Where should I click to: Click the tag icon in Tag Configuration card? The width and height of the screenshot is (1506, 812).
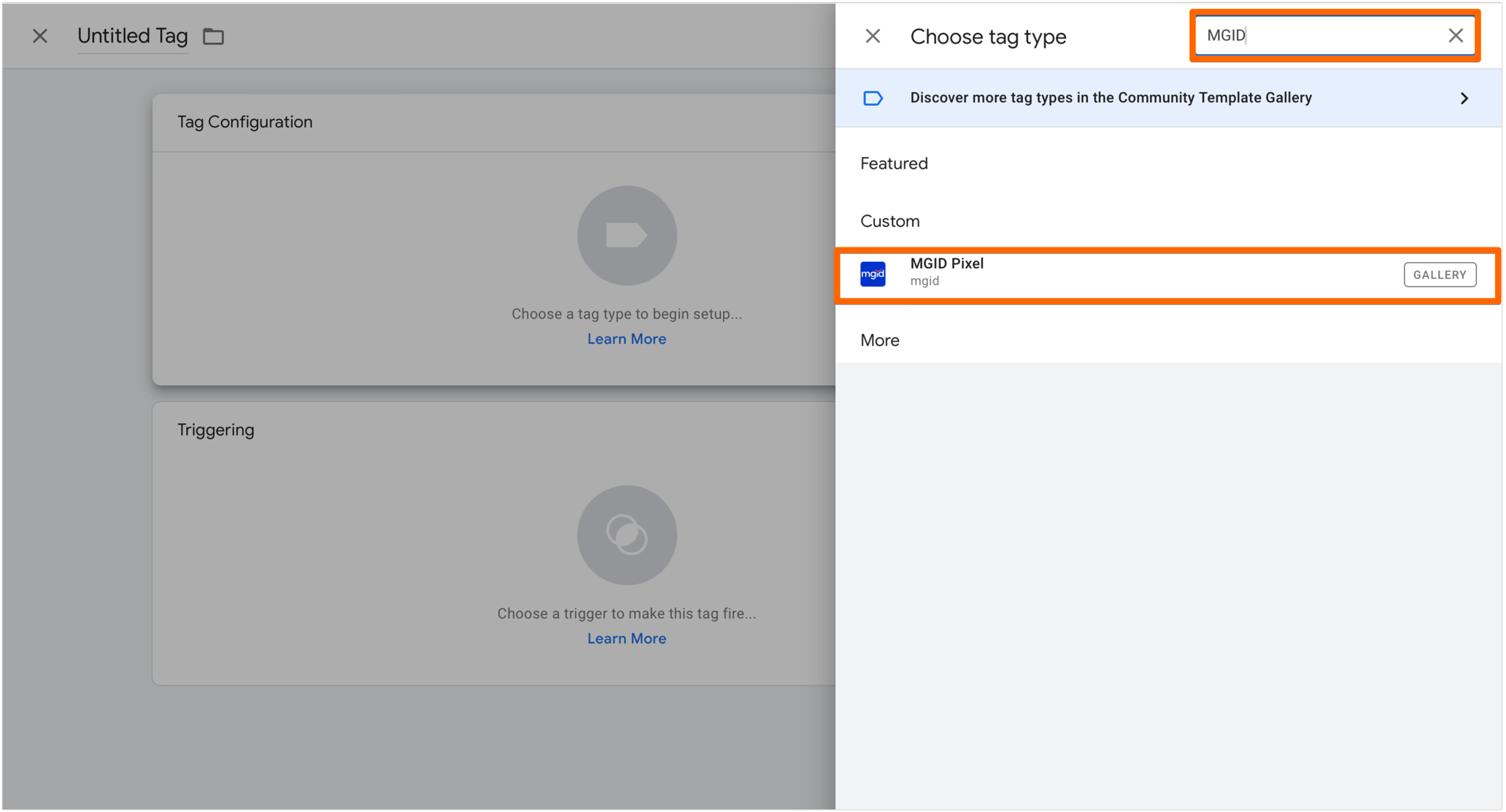(626, 235)
